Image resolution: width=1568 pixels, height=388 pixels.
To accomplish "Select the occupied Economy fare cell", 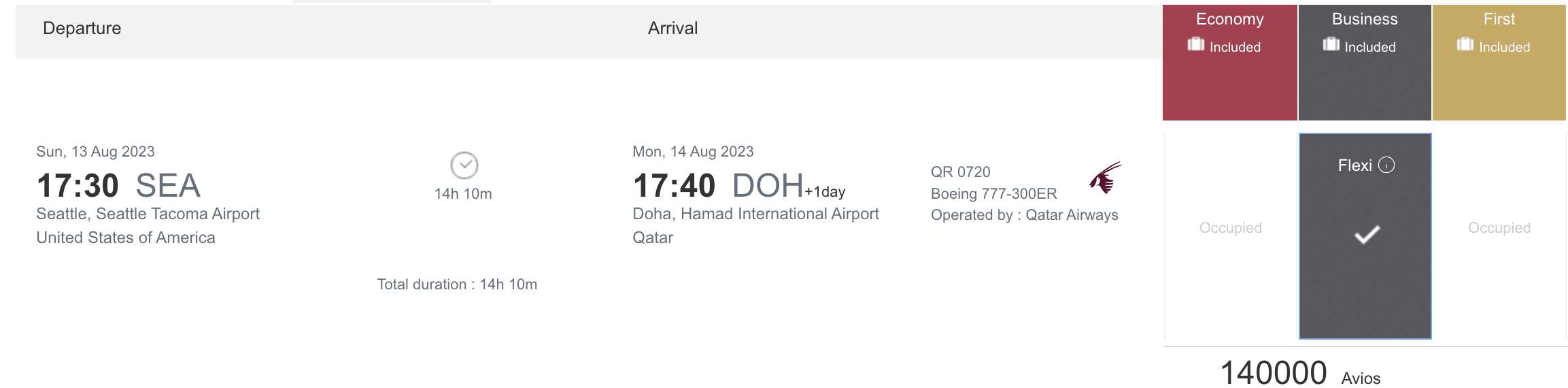I will click(x=1231, y=228).
